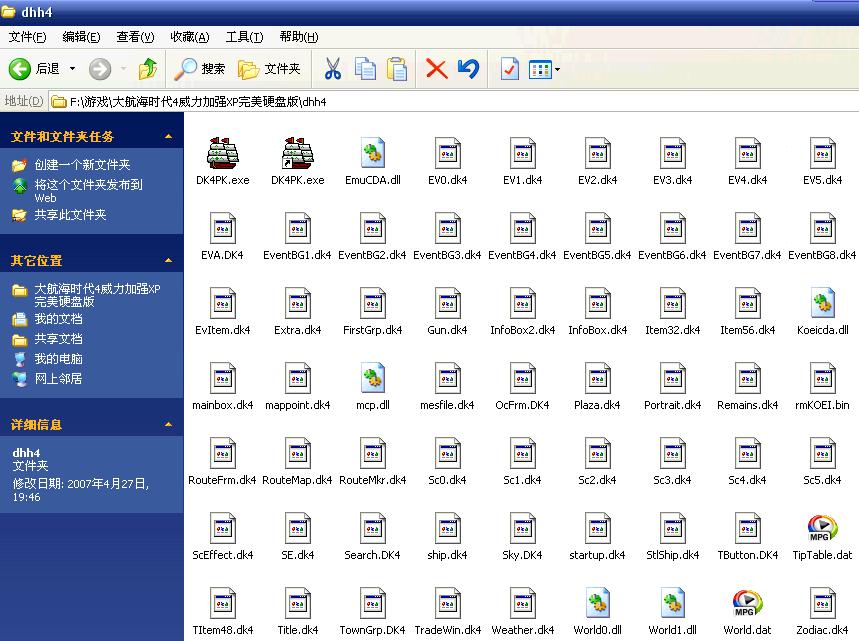Click the Cut scissors toolbar icon
Viewport: 859px width, 641px height.
pos(333,69)
